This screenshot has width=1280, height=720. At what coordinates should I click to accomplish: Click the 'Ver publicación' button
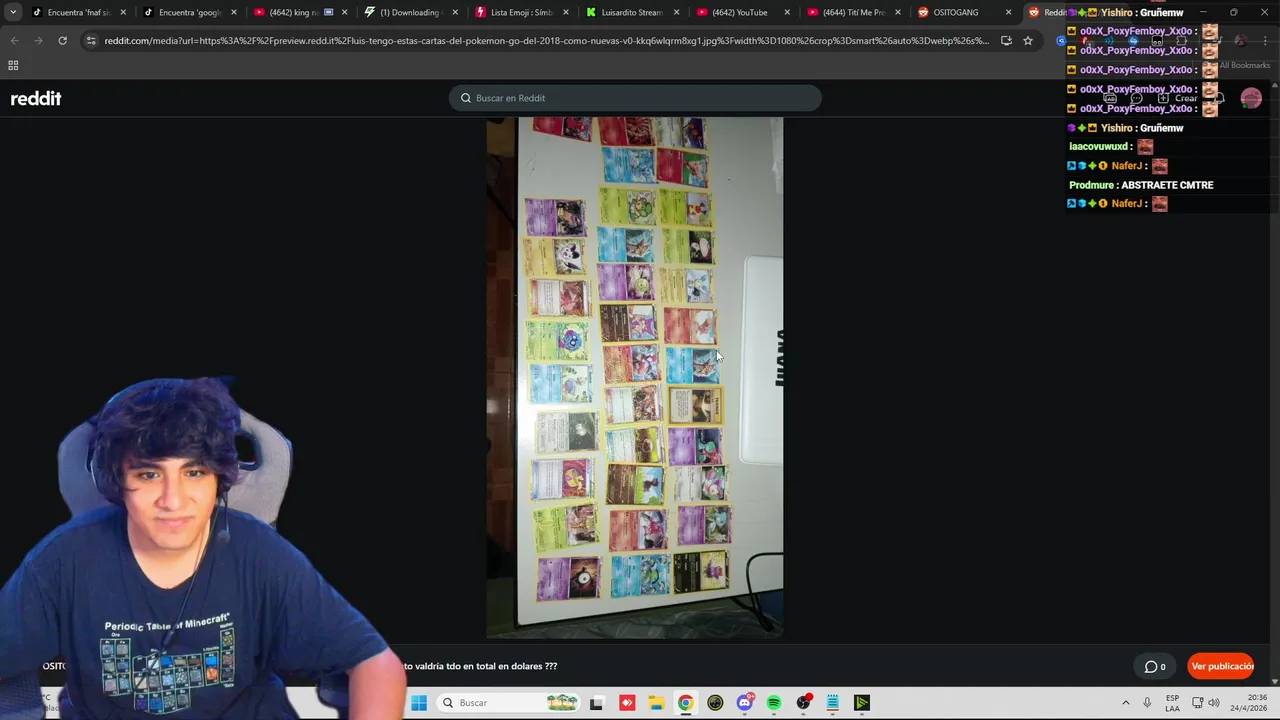pyautogui.click(x=1222, y=666)
